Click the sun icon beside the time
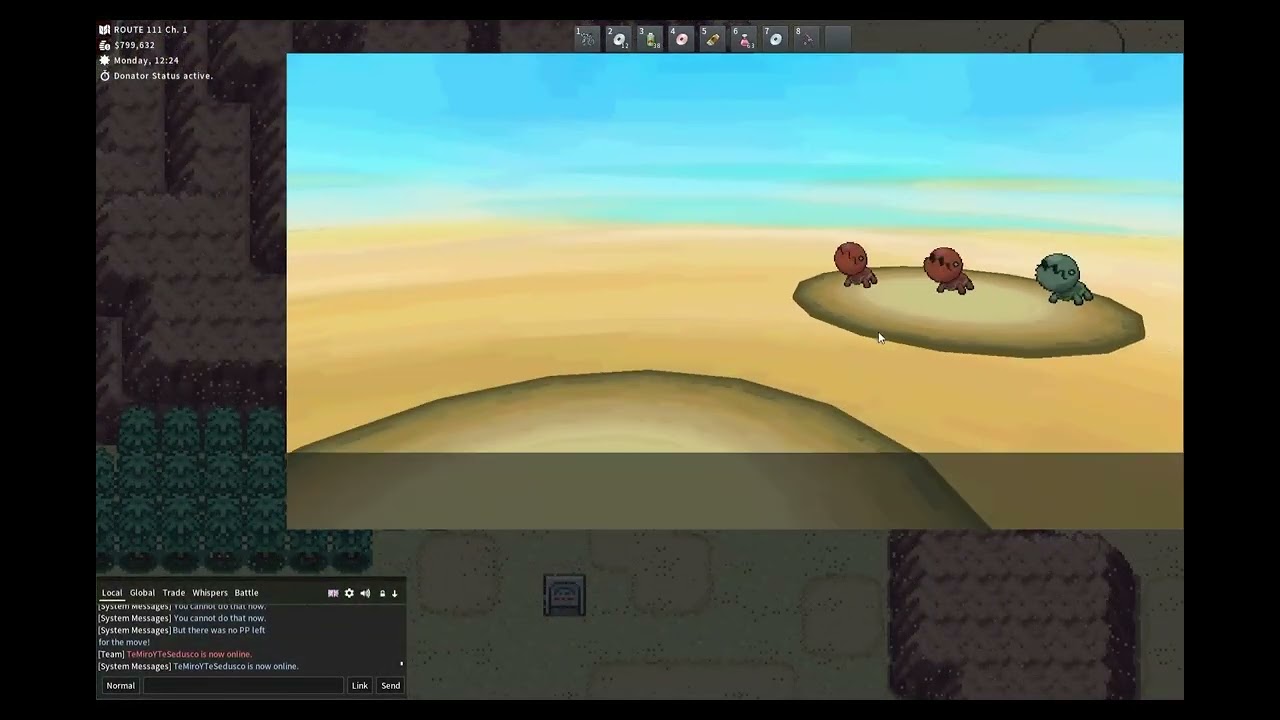Image resolution: width=1280 pixels, height=720 pixels. point(104,60)
